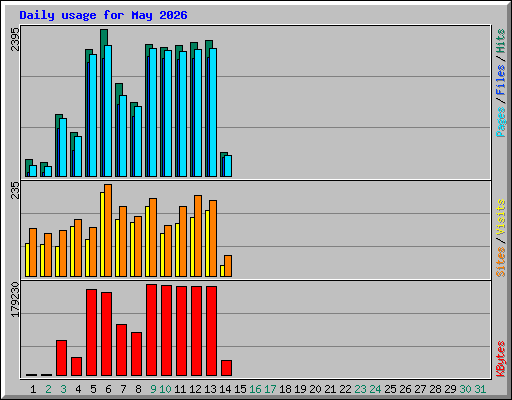Click the cyan Pages bar for day 4
This screenshot has width=512, height=400.
(78, 156)
